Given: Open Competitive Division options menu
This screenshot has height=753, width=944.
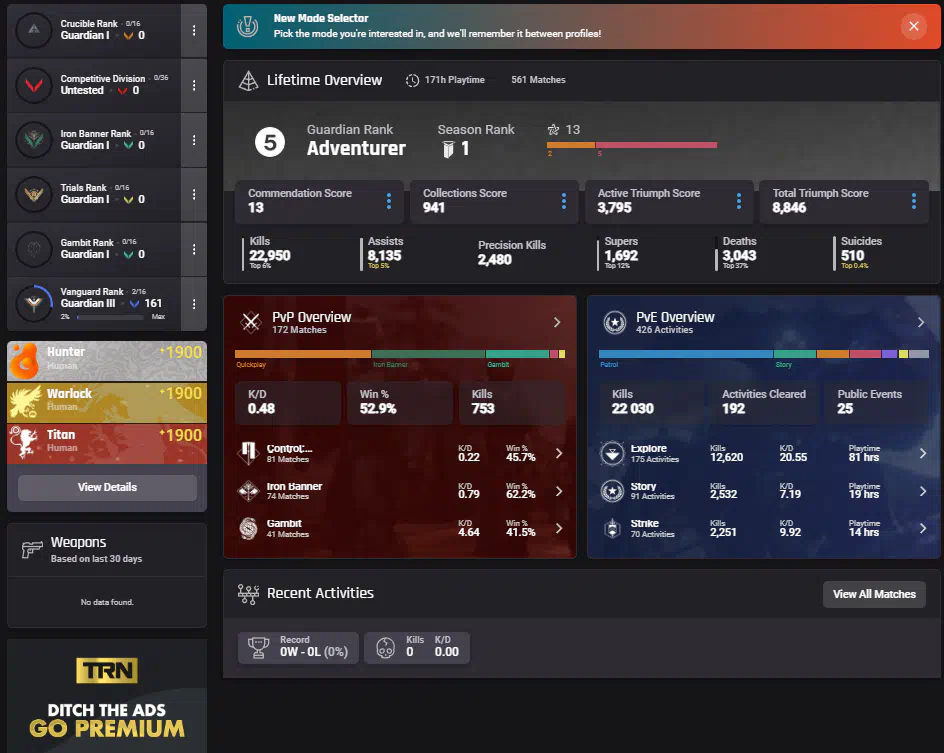Looking at the screenshot, I should (x=194, y=85).
